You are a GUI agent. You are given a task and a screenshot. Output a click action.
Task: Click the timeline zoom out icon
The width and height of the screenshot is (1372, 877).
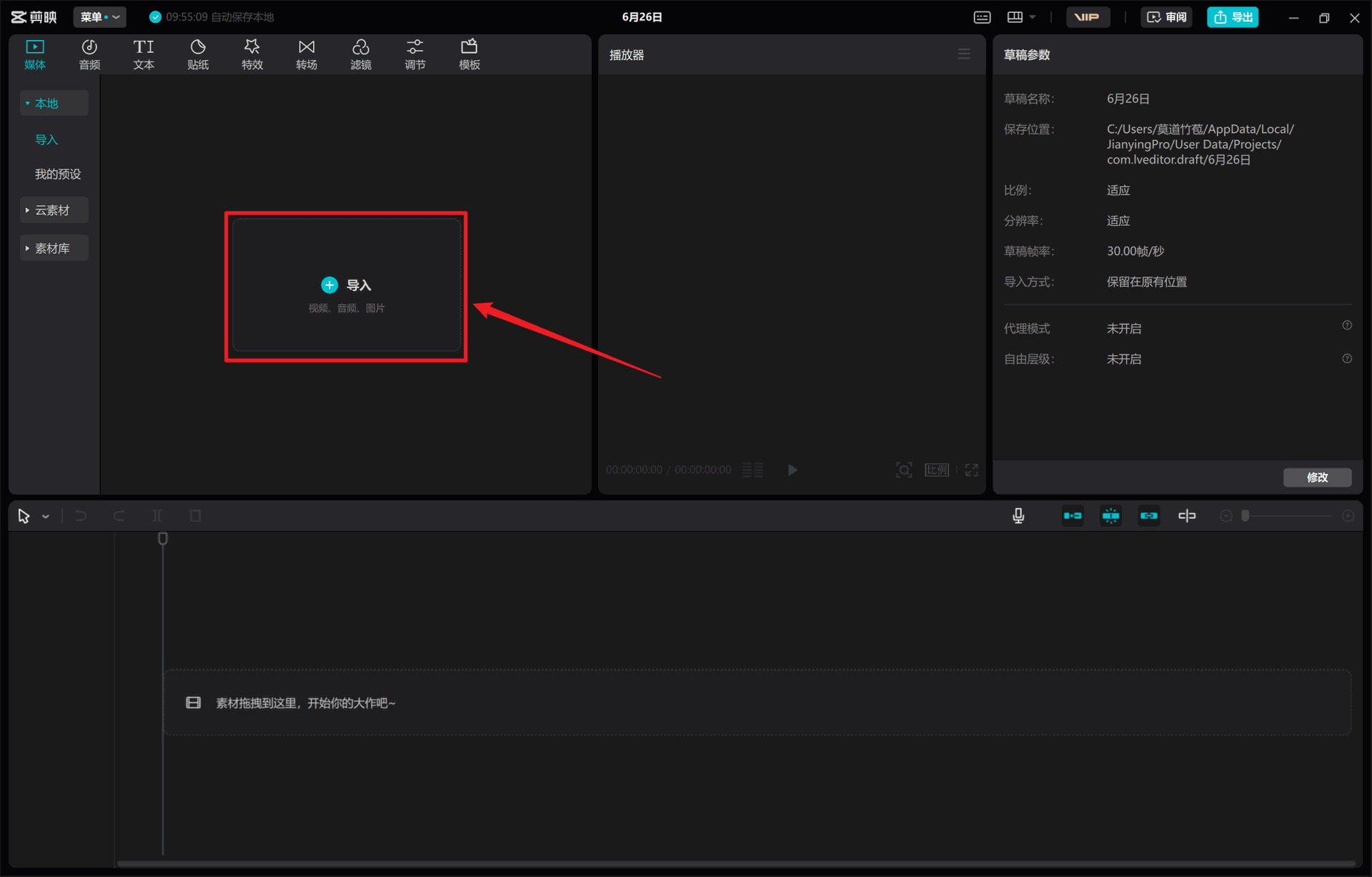(x=1226, y=515)
